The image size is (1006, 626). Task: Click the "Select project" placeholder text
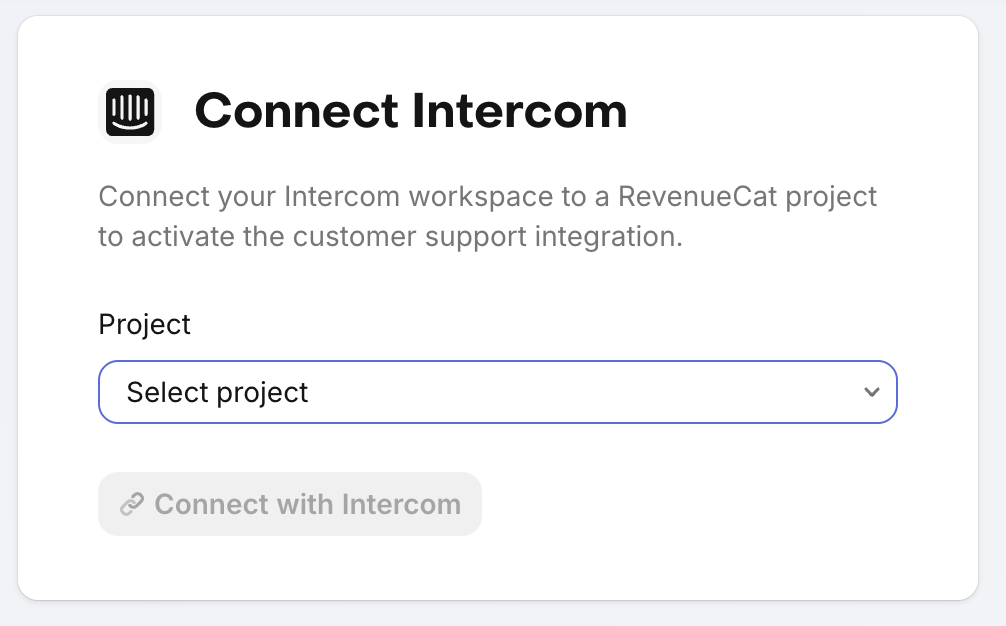click(x=217, y=392)
